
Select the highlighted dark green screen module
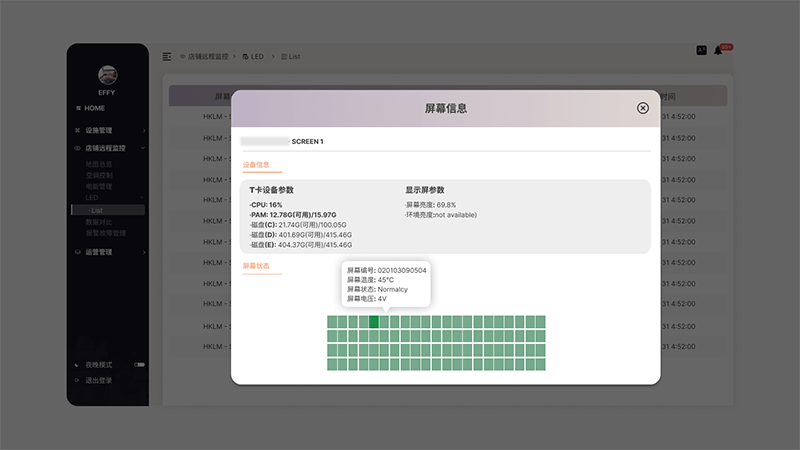coord(374,321)
